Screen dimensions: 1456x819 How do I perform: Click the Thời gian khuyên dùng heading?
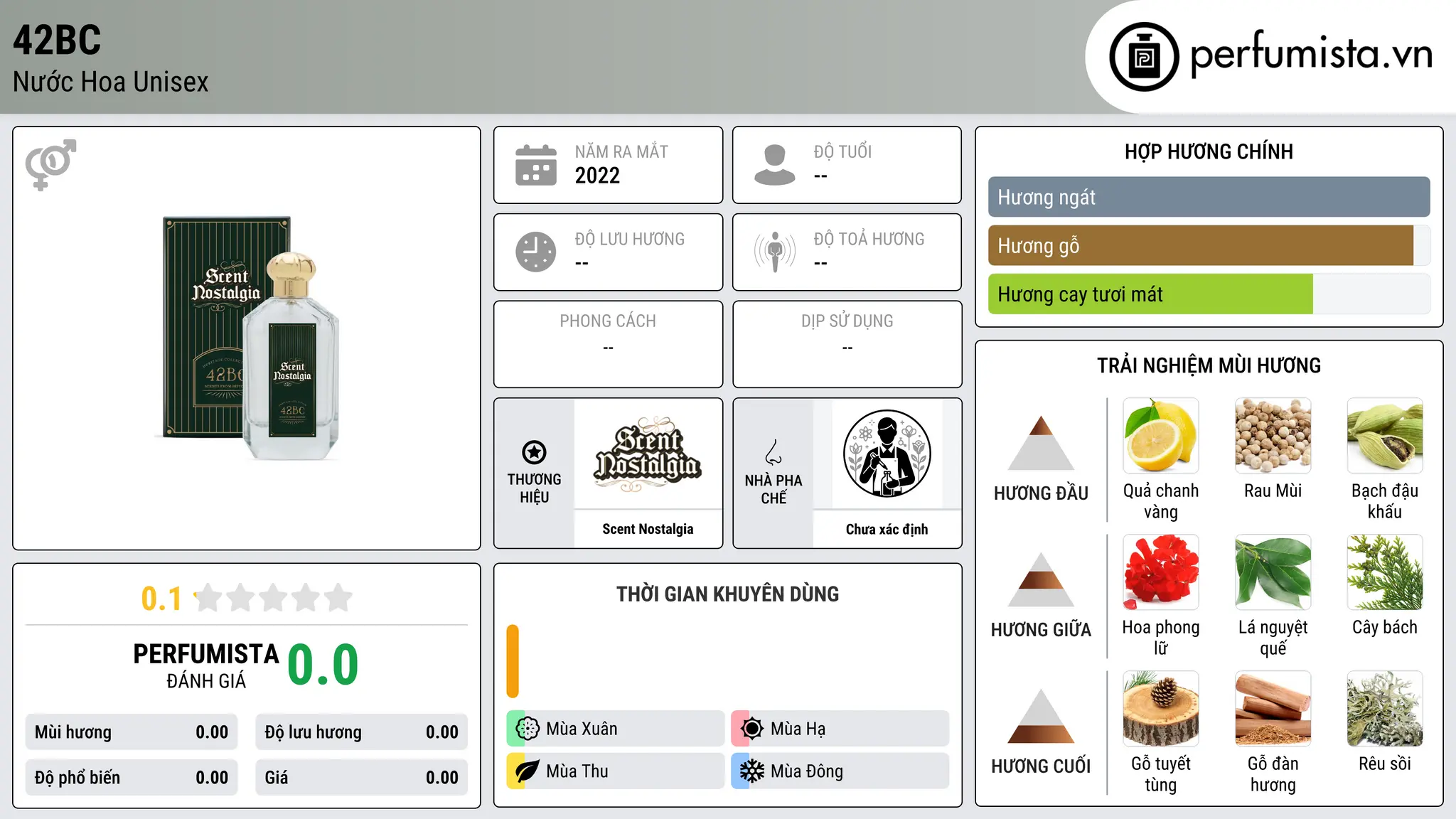point(727,594)
